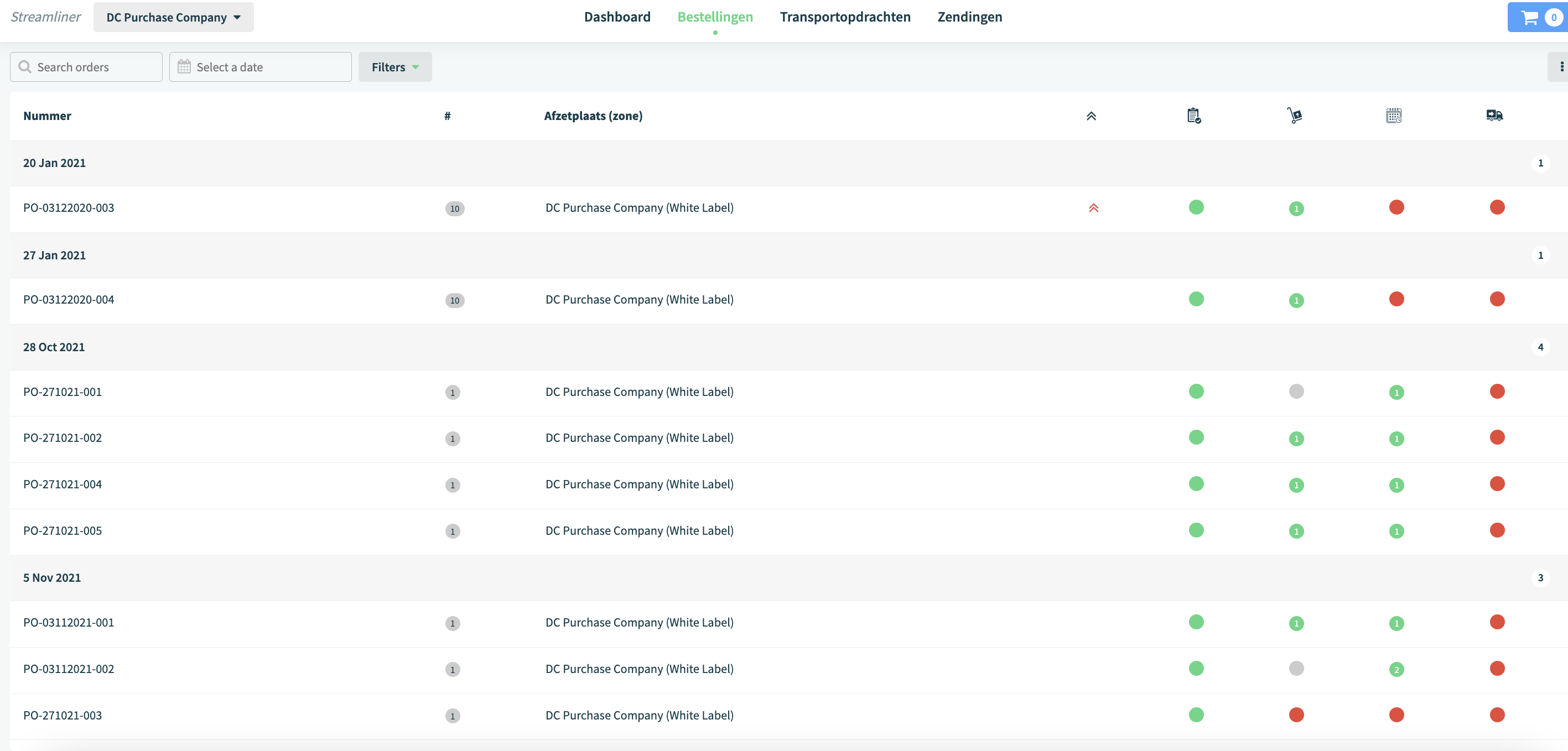Click the priority double-chevron column header
Viewport: 1568px width, 751px height.
click(x=1091, y=116)
